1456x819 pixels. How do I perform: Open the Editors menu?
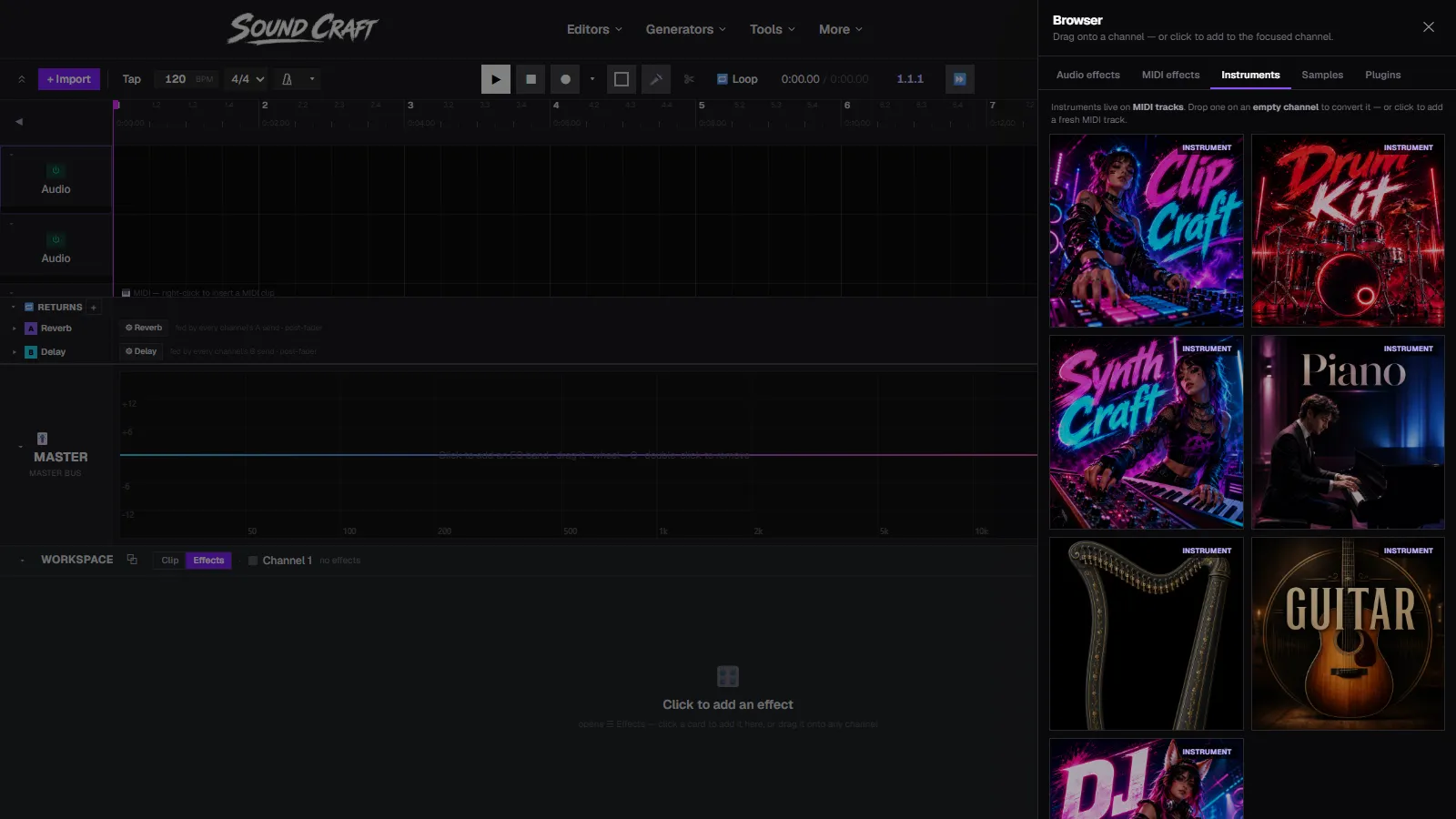point(594,29)
